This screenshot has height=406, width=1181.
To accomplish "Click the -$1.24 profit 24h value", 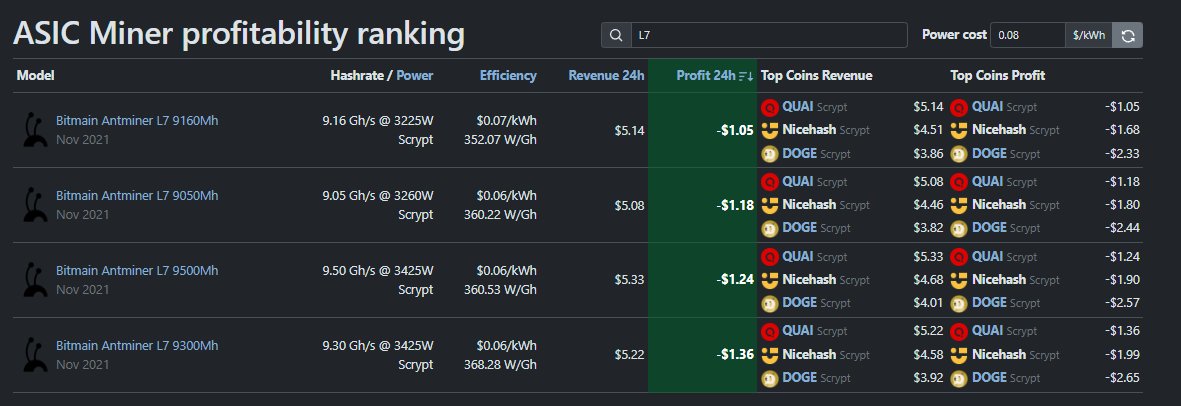I will 735,280.
